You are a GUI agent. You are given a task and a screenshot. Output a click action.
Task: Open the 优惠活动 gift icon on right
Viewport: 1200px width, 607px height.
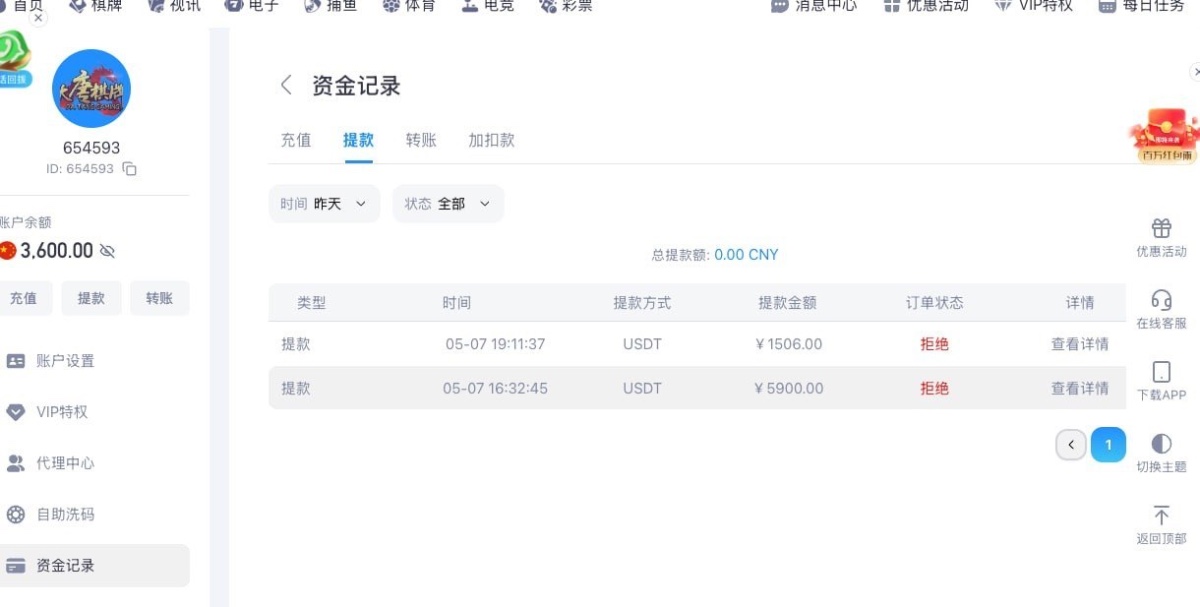pyautogui.click(x=1161, y=228)
